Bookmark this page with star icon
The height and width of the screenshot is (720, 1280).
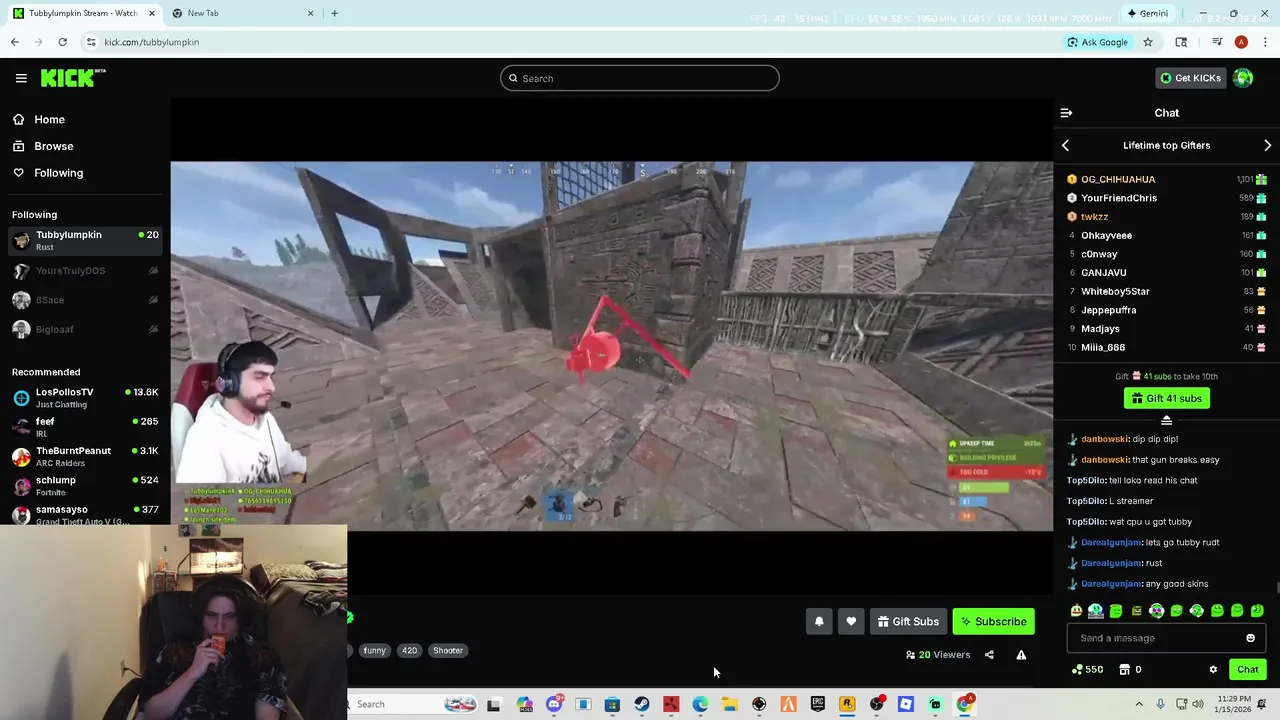tap(1148, 42)
